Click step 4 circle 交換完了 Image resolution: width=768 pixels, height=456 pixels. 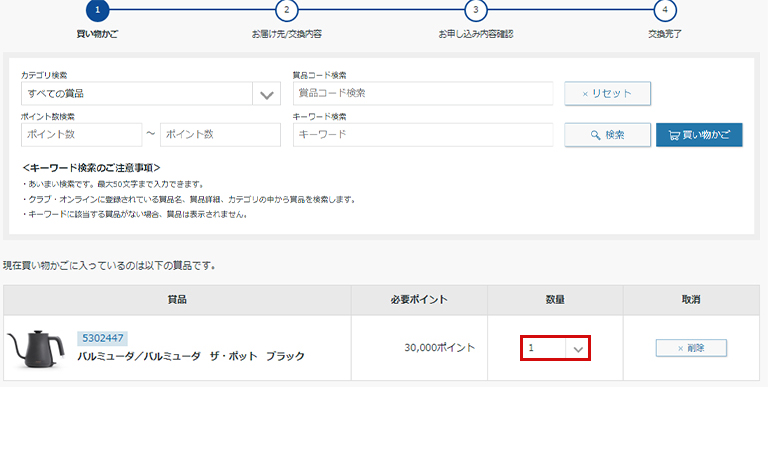(664, 11)
